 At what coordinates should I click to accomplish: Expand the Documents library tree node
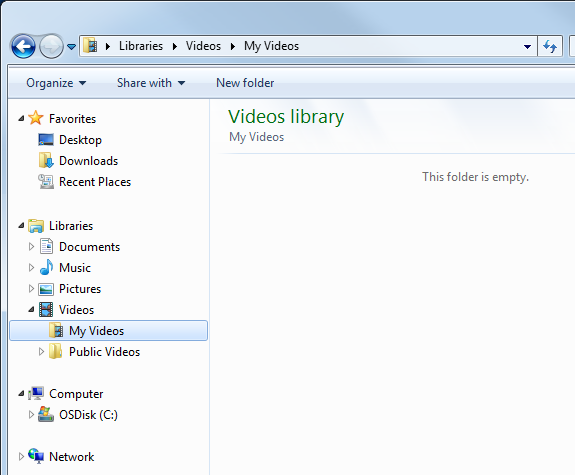(x=32, y=246)
